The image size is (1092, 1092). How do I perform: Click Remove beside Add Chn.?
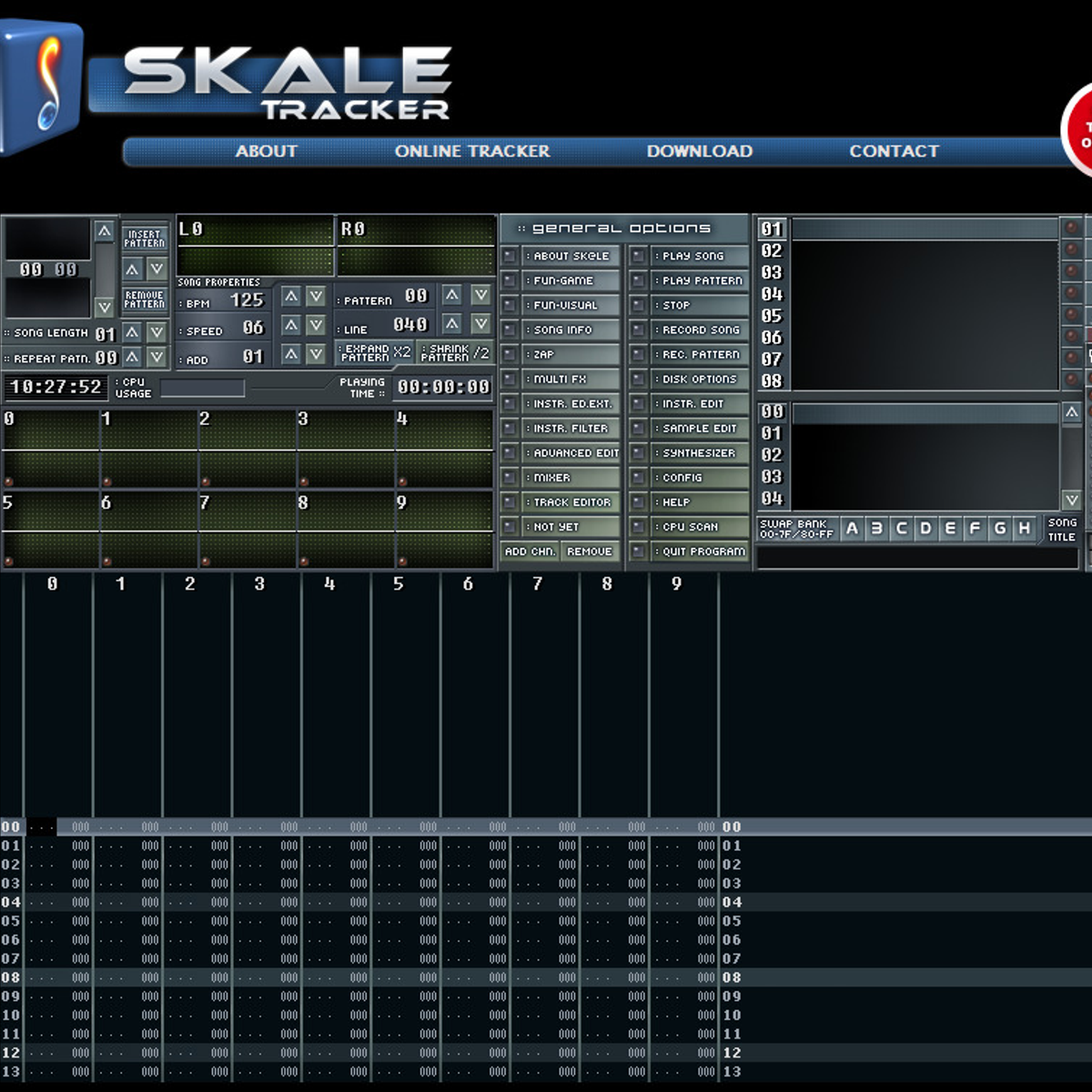click(x=590, y=551)
